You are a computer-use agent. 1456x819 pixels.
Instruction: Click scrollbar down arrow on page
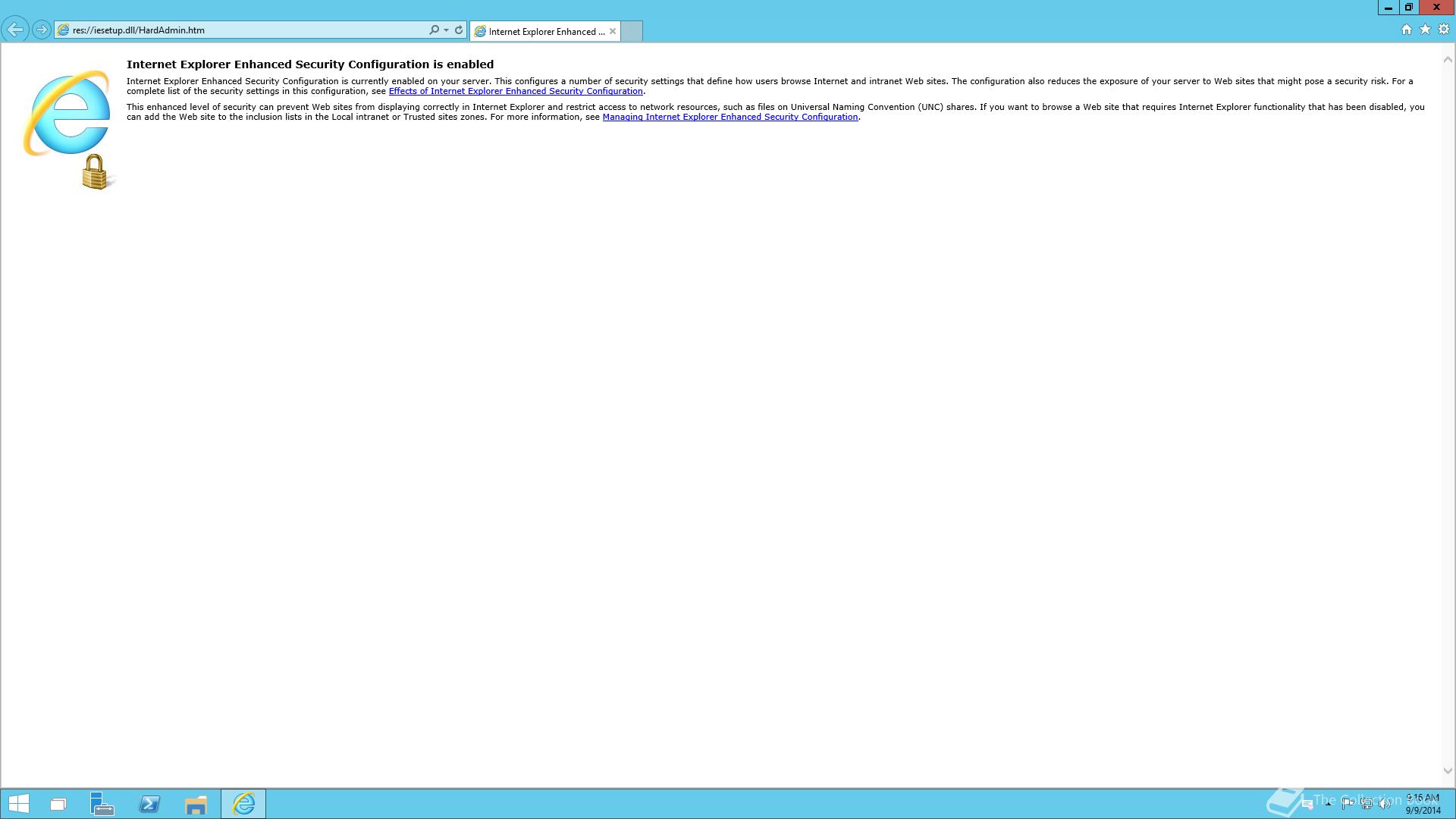(1448, 770)
